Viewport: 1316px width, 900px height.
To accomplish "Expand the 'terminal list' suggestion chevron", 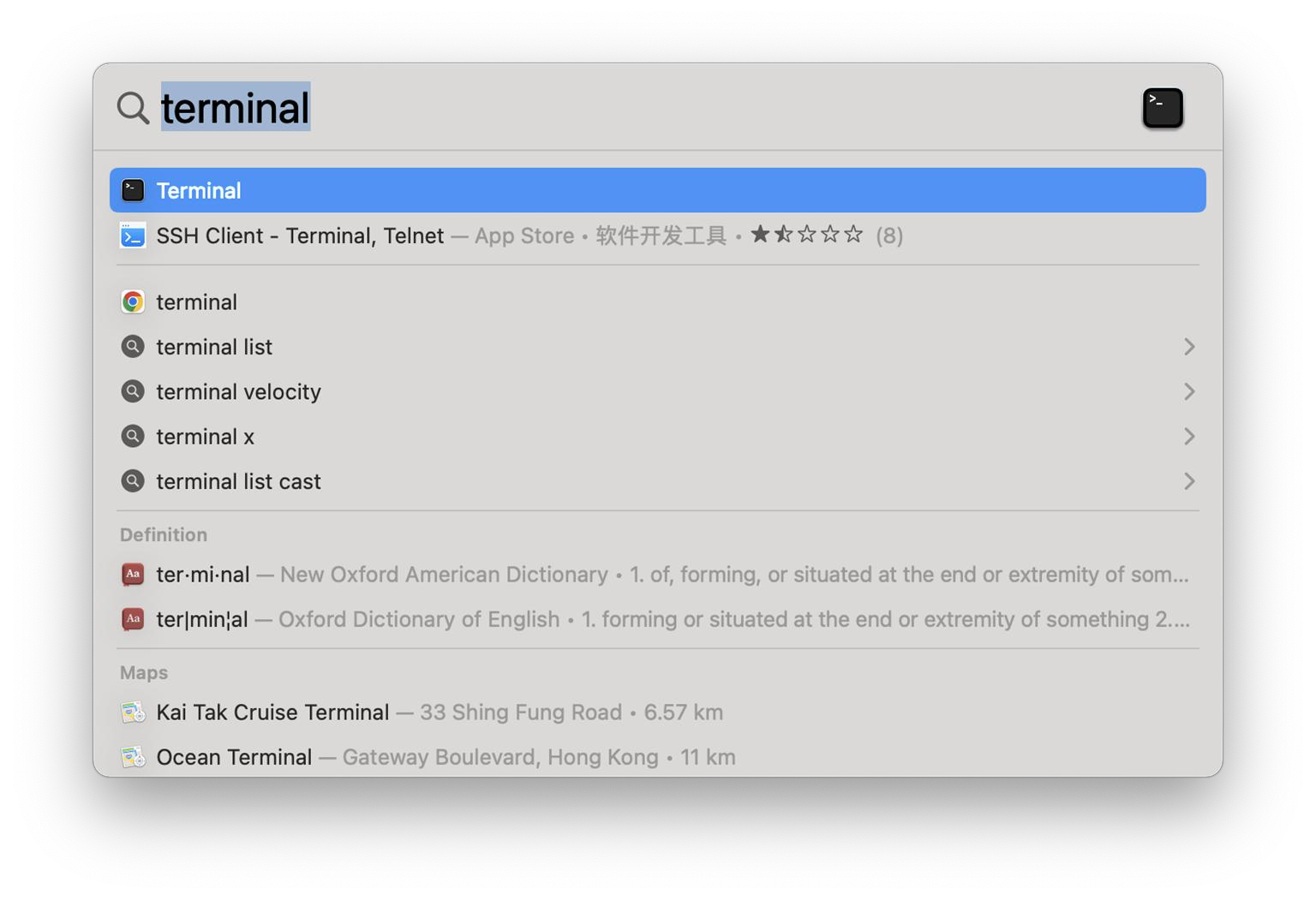I will 1189,347.
